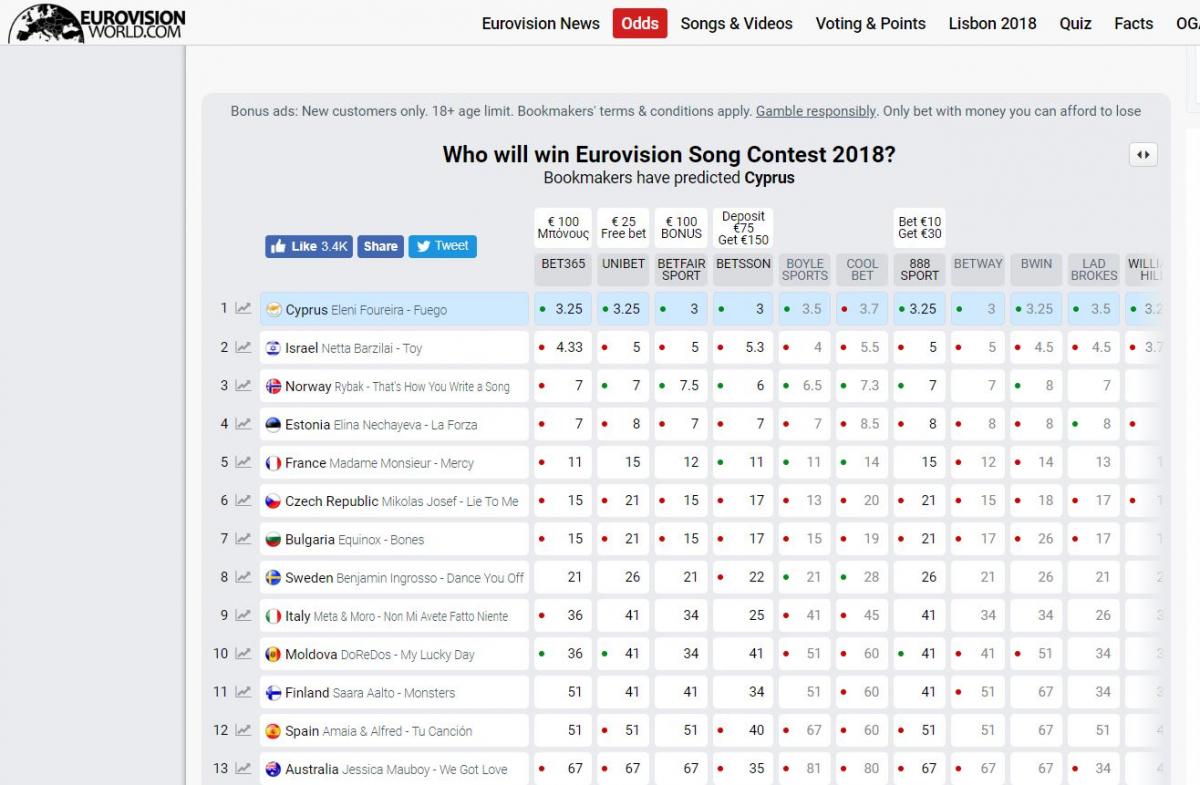Open the Eurovisionworld.com logo homepage
Viewport: 1200px width, 785px height.
pos(97,22)
